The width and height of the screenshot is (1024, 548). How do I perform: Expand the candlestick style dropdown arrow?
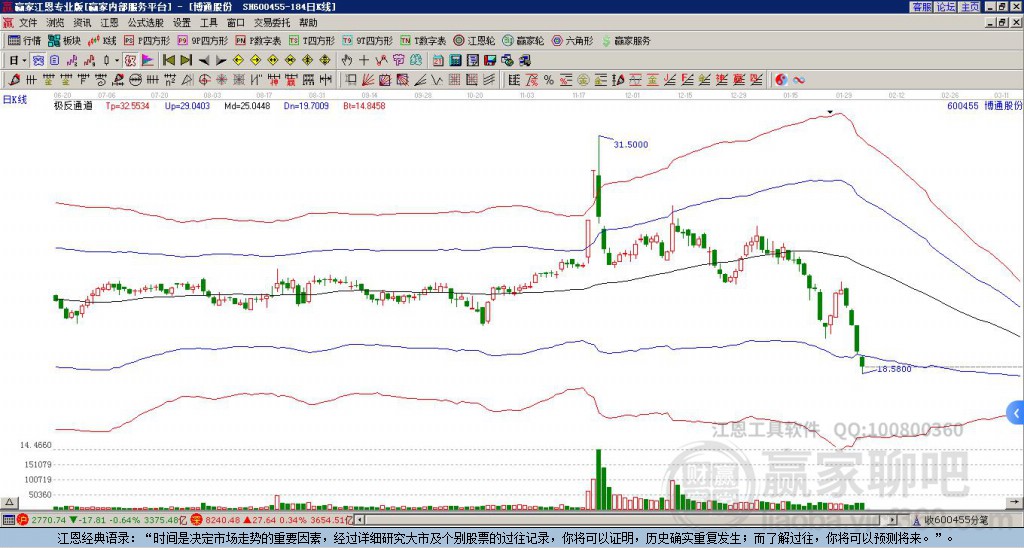pos(117,61)
